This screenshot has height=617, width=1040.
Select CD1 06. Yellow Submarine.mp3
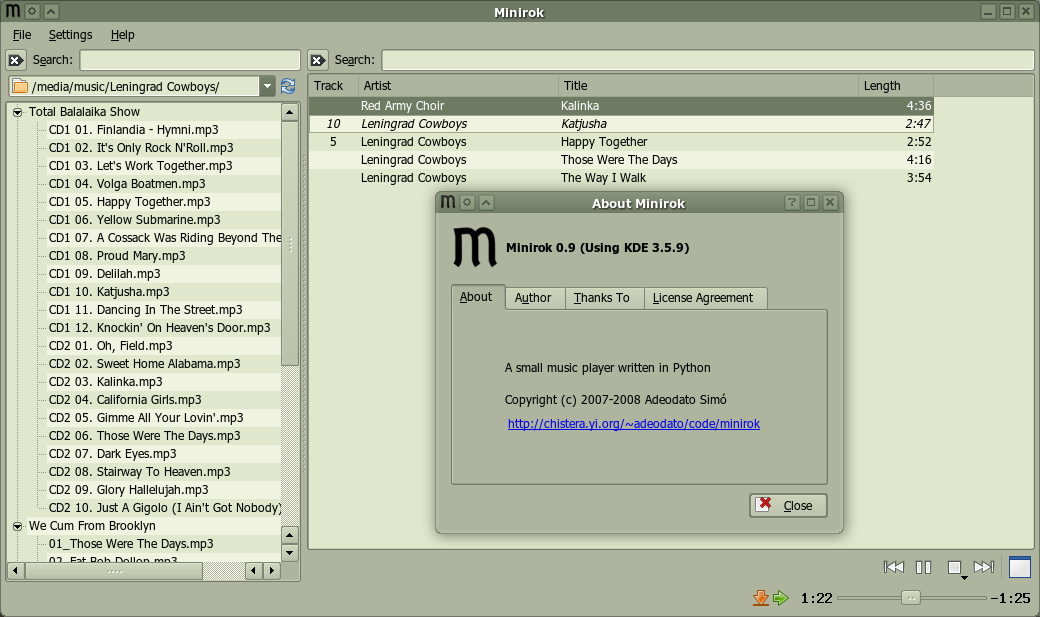pyautogui.click(x=135, y=220)
